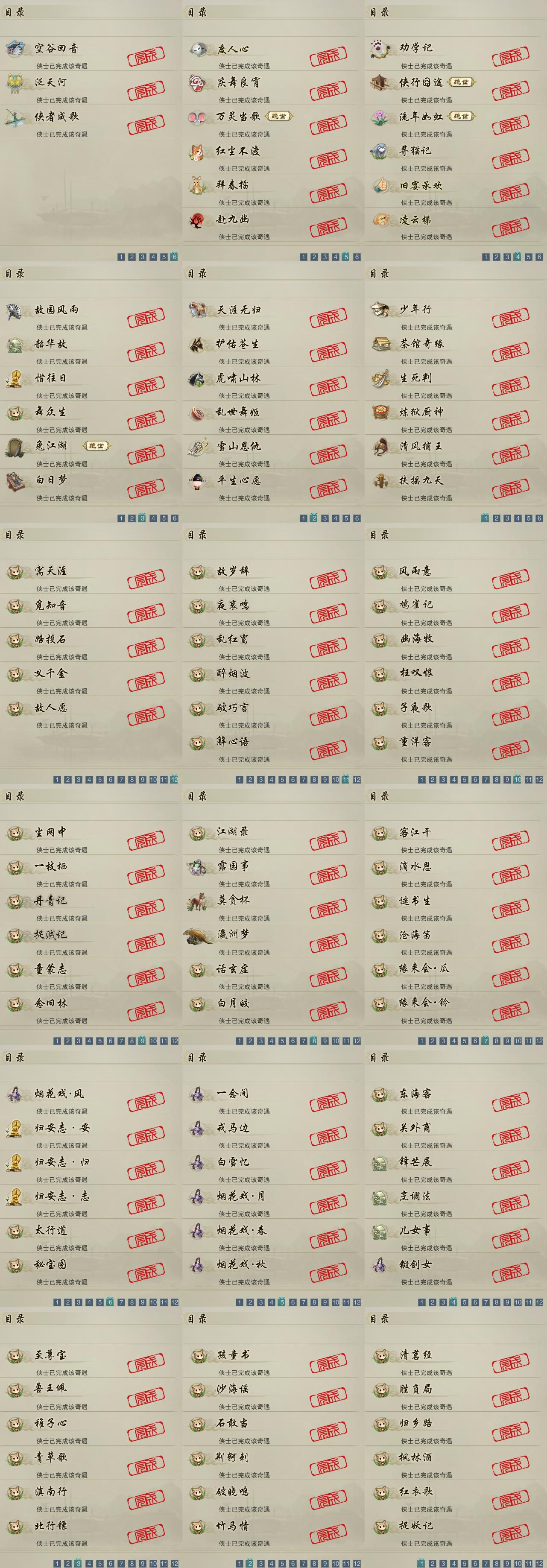
Task: Click the 绝世 badge next to 兔江湖
Action: [x=96, y=446]
